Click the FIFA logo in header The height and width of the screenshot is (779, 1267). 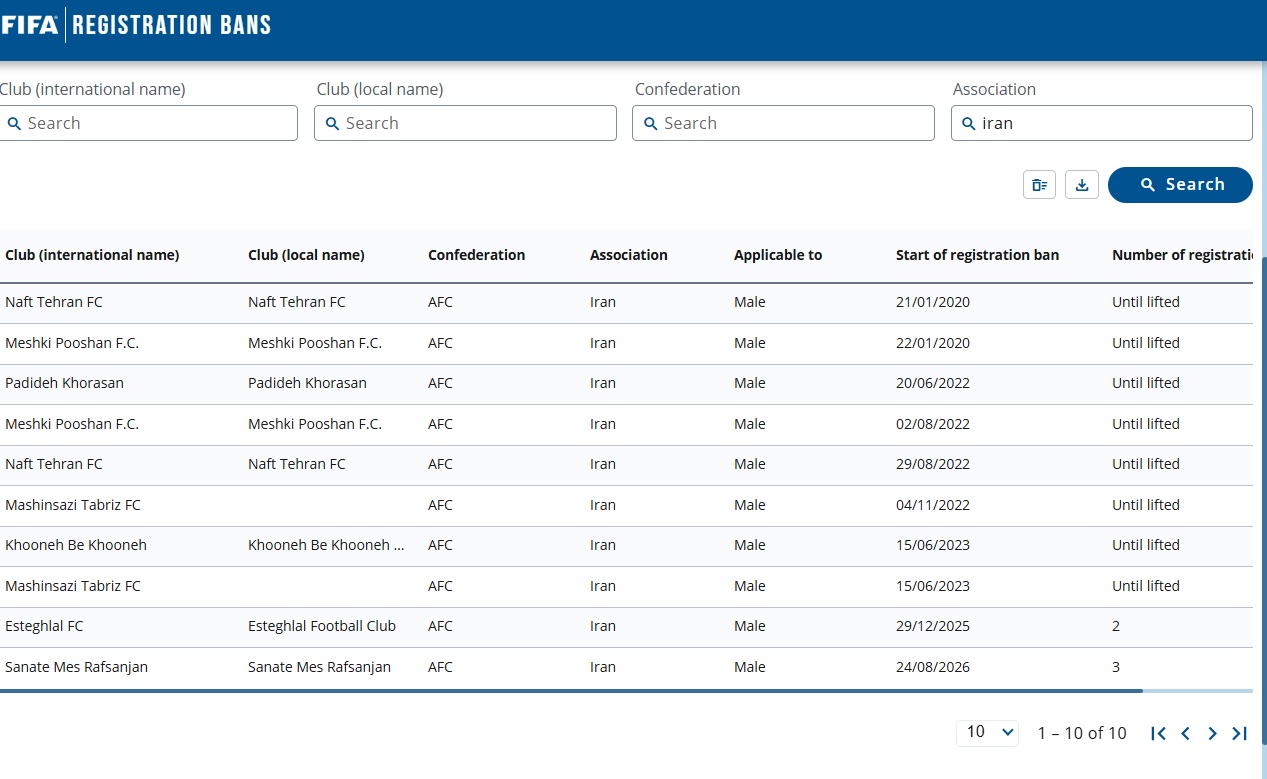pos(29,24)
